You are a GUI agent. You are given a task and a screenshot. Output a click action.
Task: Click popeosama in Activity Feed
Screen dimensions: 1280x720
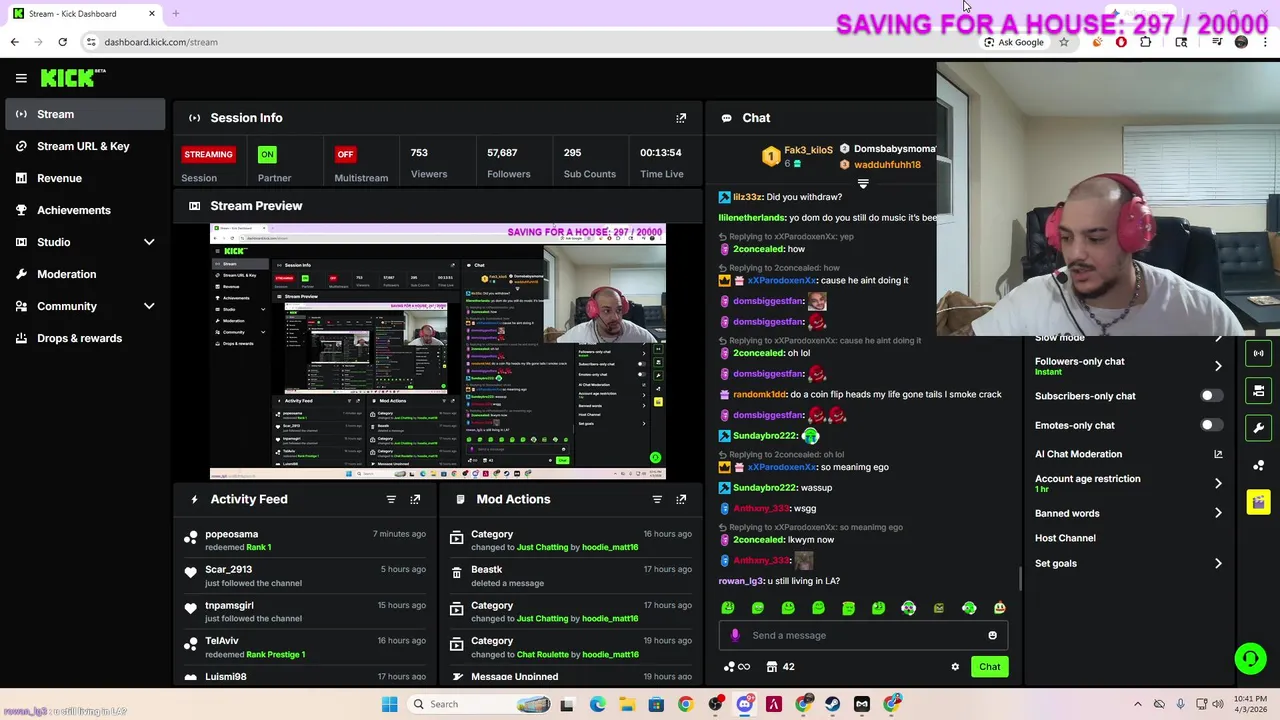pyautogui.click(x=231, y=534)
